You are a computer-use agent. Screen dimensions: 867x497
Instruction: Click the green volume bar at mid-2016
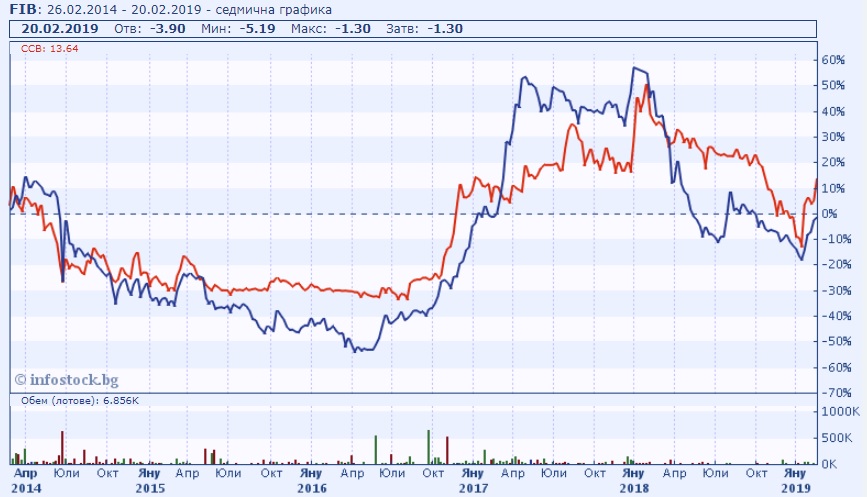click(x=376, y=449)
